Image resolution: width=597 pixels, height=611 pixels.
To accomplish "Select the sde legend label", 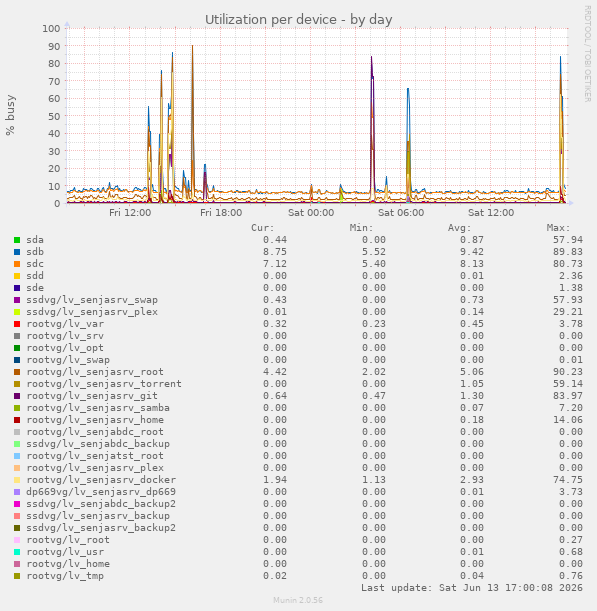I will click(35, 288).
